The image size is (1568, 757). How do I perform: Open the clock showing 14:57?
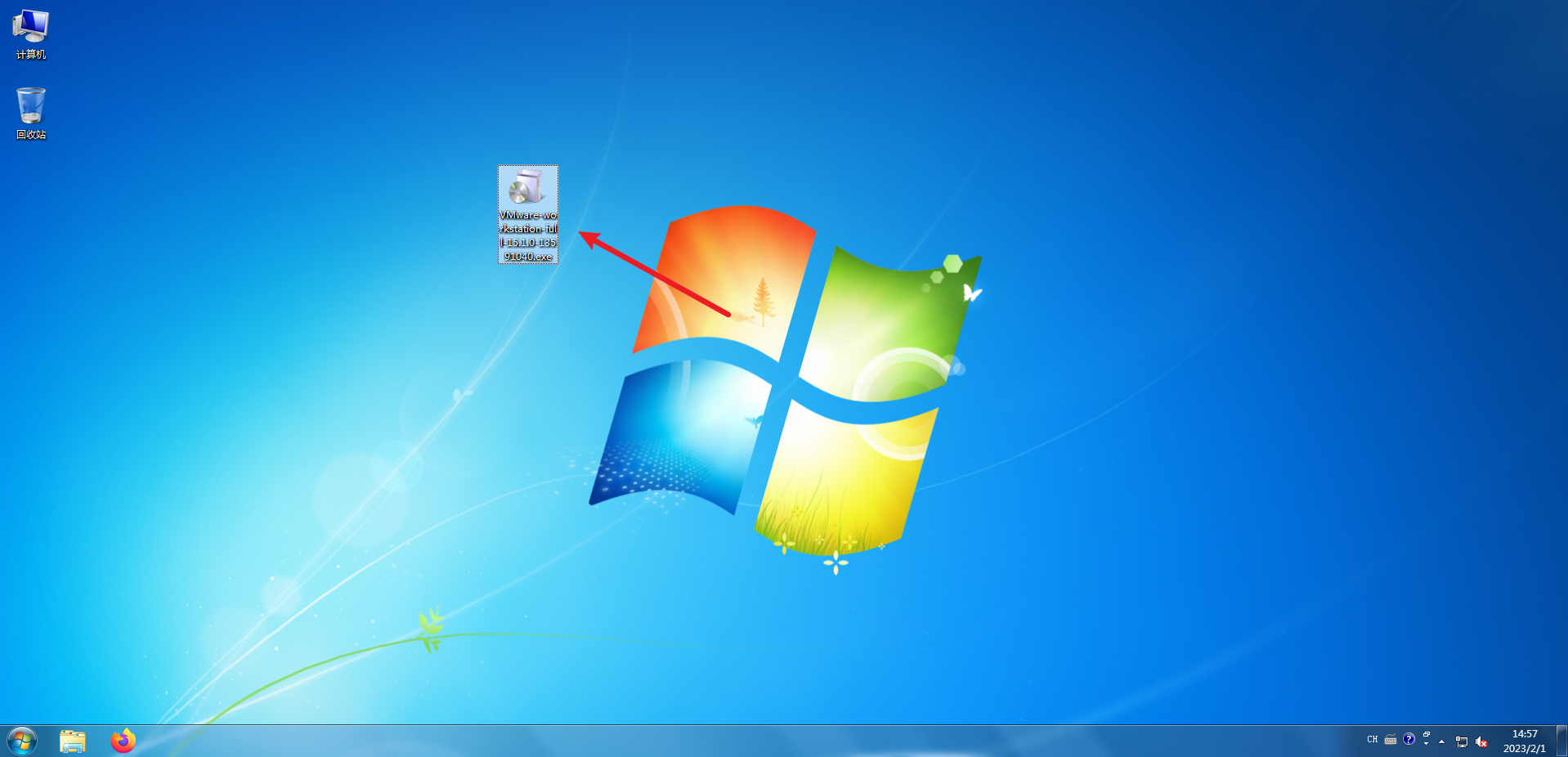coord(1524,741)
